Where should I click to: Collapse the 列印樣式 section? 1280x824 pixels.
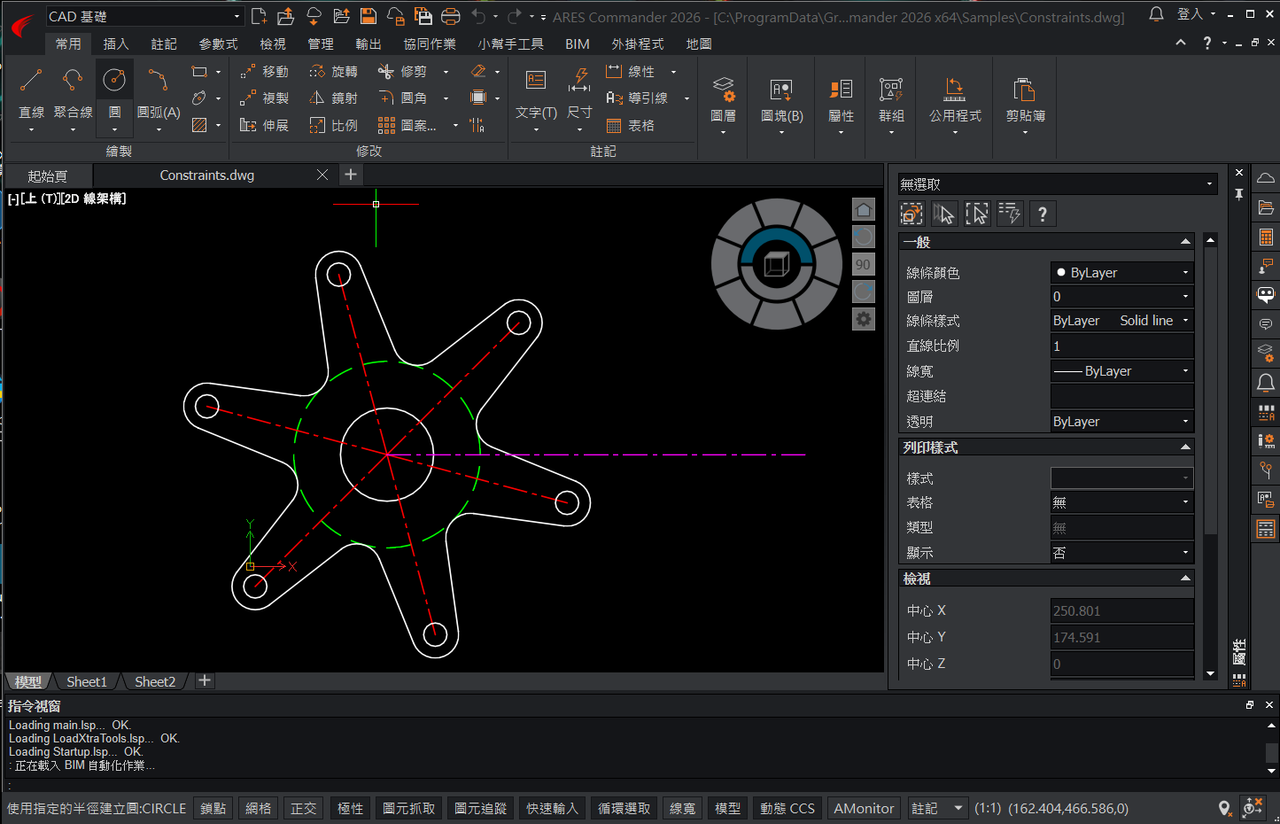[1186, 447]
